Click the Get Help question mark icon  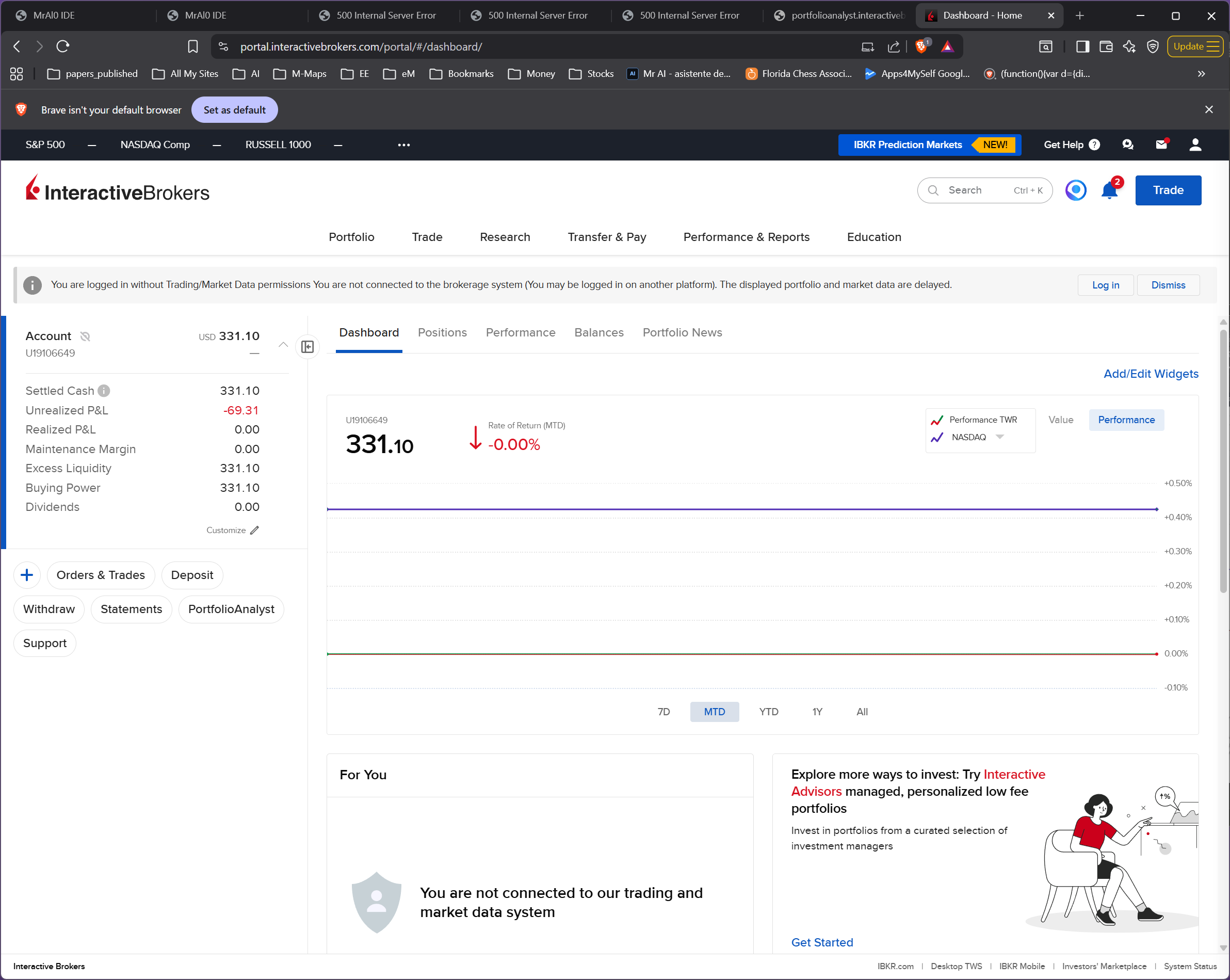(1094, 144)
